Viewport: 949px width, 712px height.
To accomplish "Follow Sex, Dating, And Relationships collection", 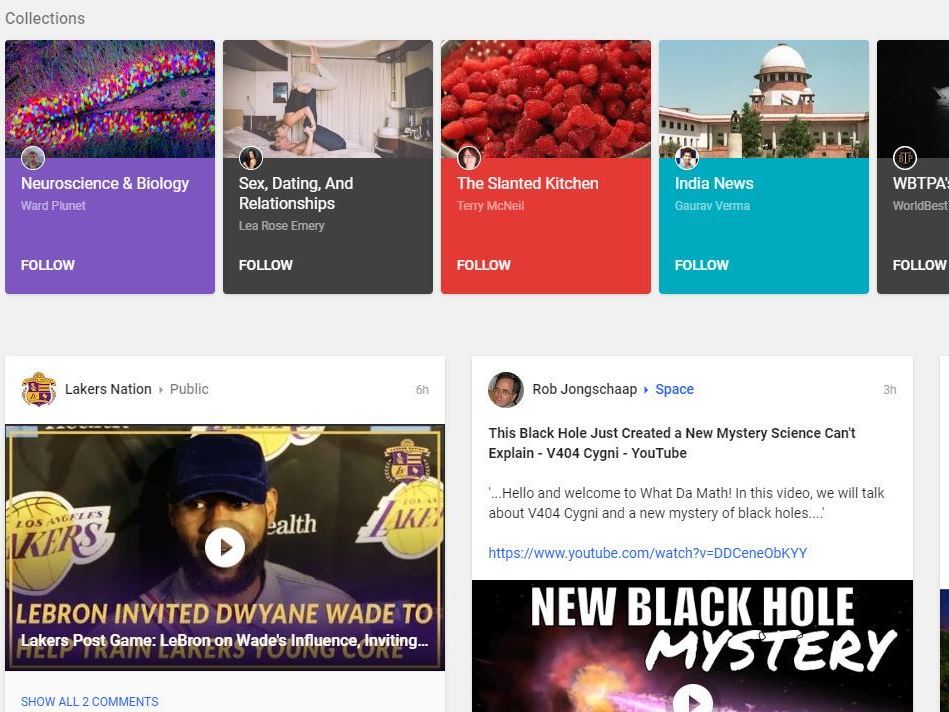I will (266, 265).
